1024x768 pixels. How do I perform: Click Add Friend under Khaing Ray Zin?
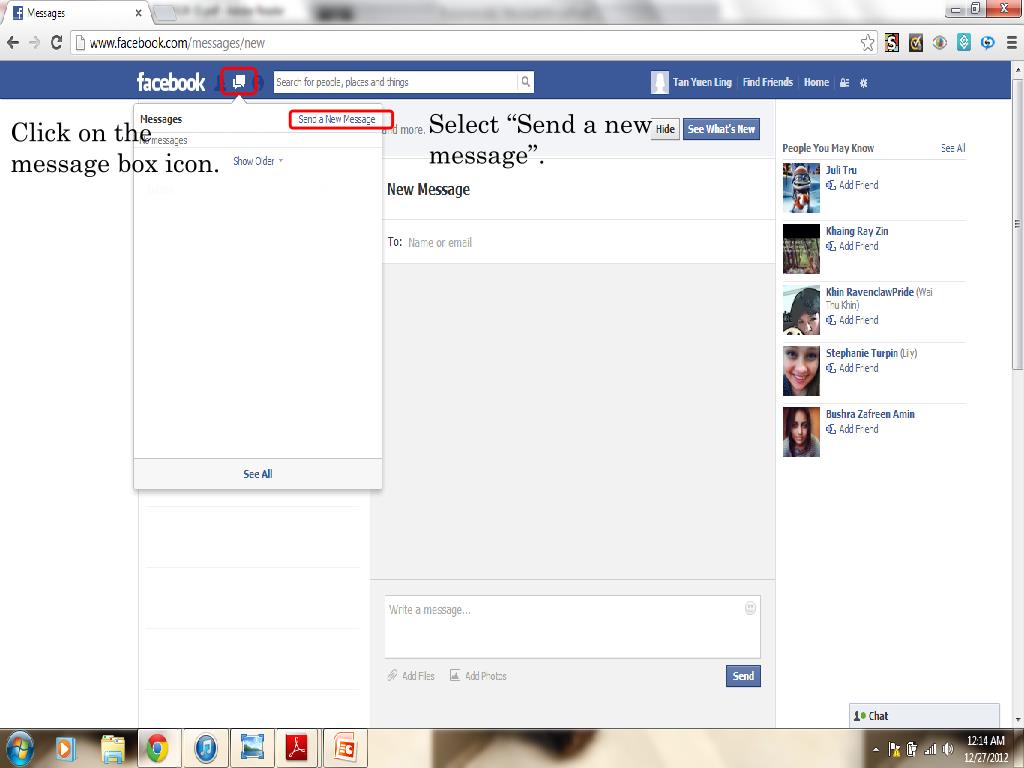pos(852,246)
